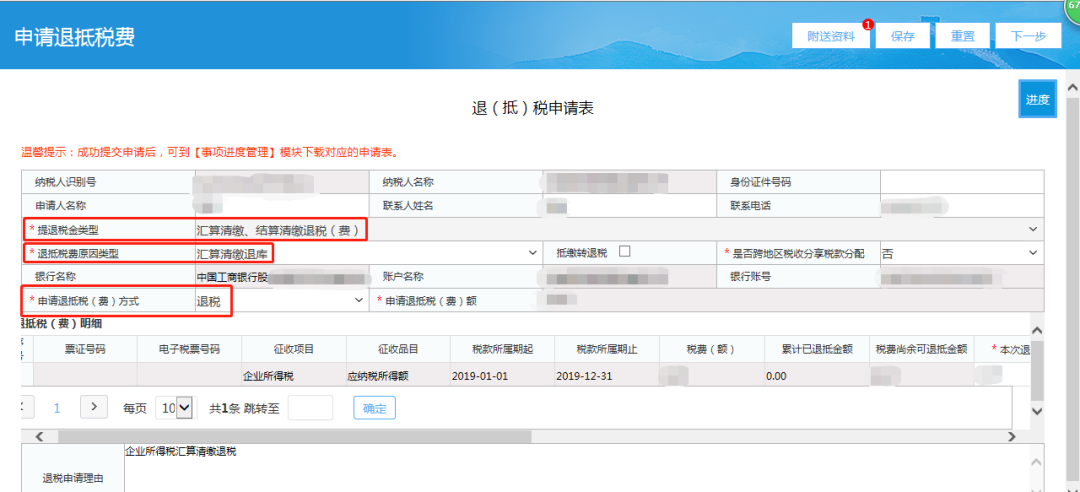This screenshot has width=1080, height=492.
Task: Click the 2019-01-01 date cell
Action: (501, 376)
